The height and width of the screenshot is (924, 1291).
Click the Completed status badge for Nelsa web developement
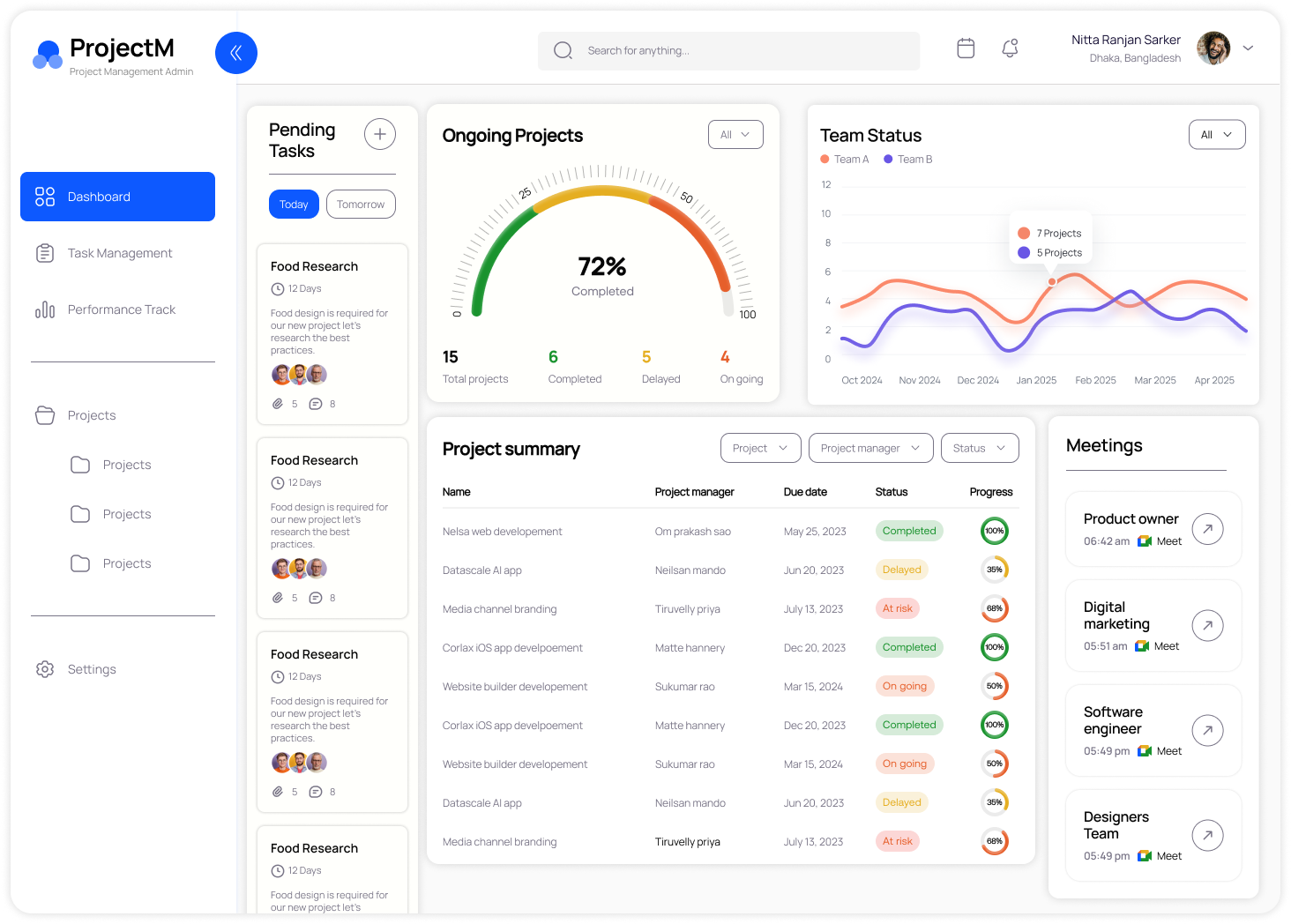pos(909,531)
